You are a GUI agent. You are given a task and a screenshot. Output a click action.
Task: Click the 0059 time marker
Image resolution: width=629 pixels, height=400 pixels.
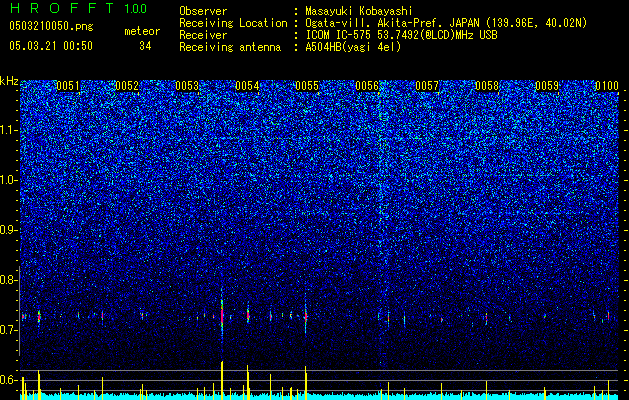pos(547,86)
